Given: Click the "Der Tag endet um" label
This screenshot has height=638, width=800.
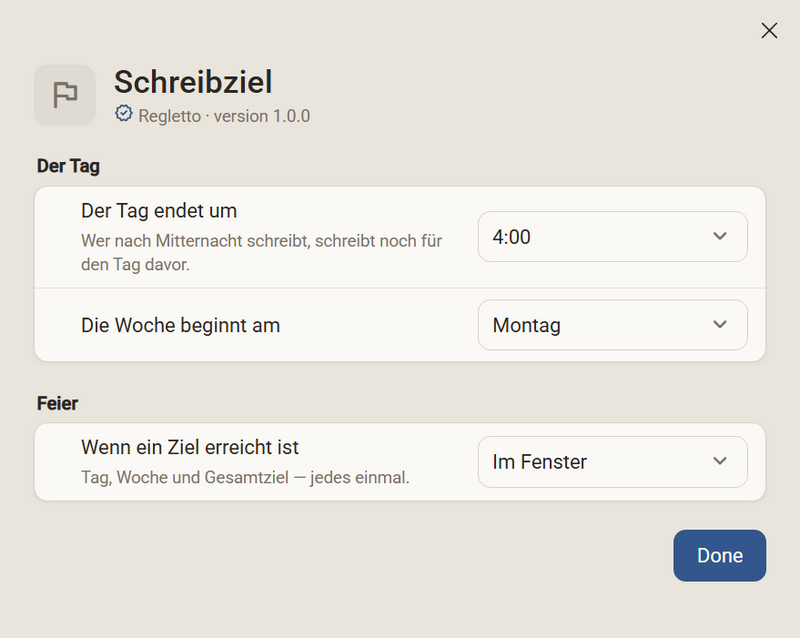Looking at the screenshot, I should [159, 211].
